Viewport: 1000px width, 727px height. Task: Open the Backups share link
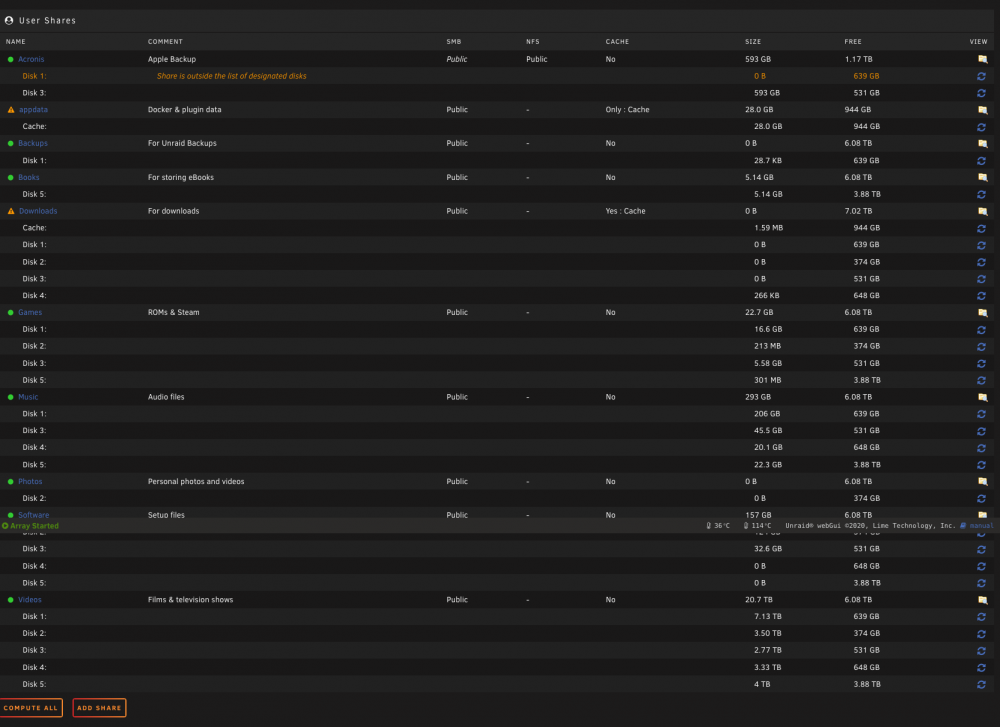(x=33, y=143)
